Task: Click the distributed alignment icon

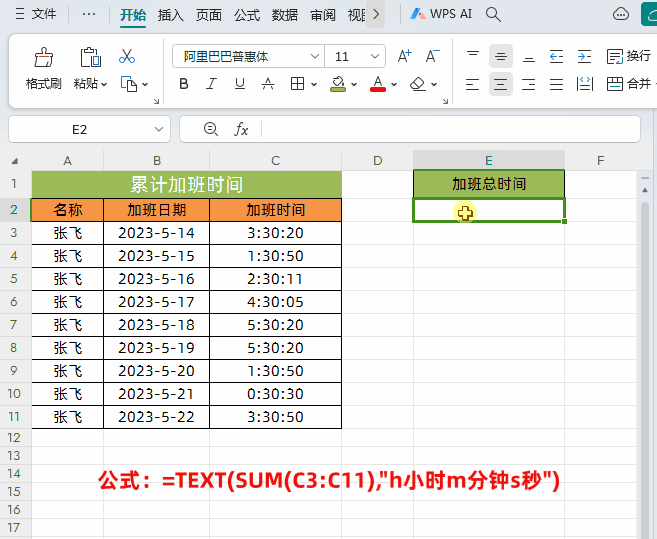Action: point(585,84)
